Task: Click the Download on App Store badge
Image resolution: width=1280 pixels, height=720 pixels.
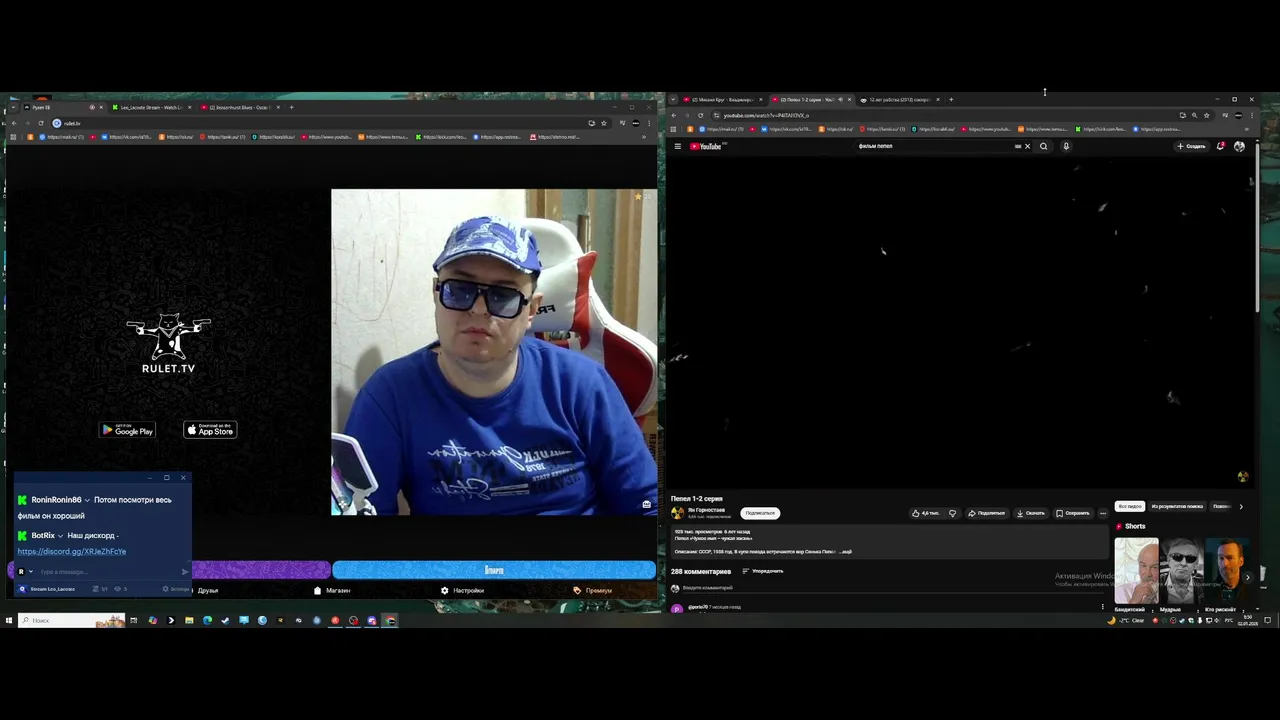Action: click(x=210, y=430)
